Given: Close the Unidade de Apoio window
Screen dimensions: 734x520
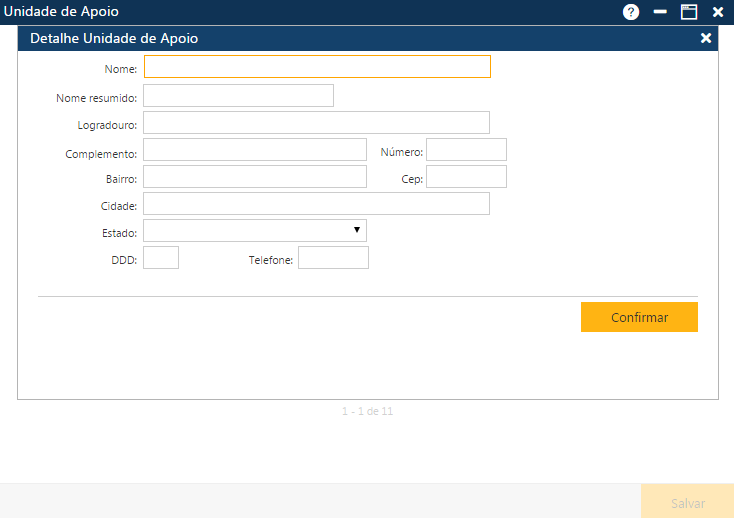Looking at the screenshot, I should click(x=718, y=12).
